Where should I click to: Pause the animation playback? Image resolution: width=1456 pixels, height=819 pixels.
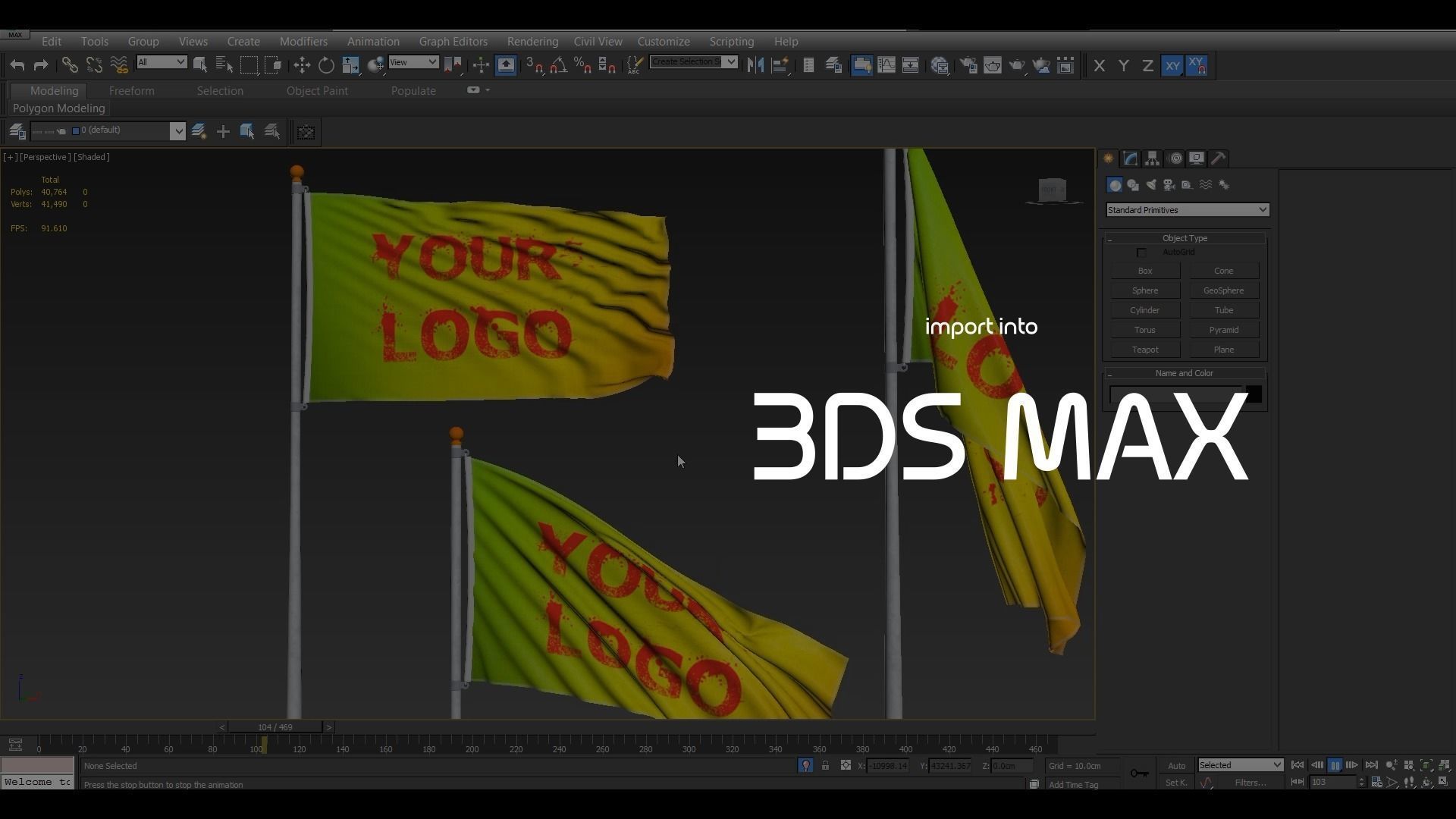click(1335, 766)
